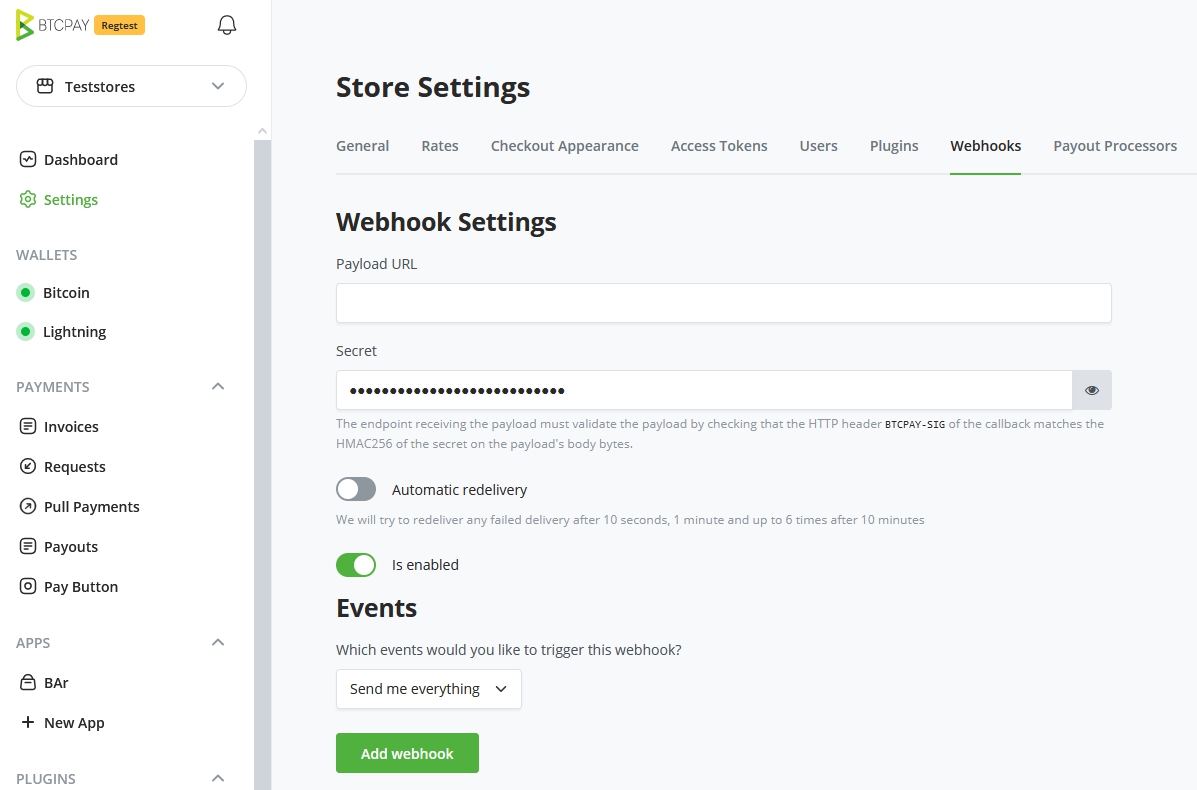This screenshot has height=790, width=1197.
Task: Select Invoices in the Payments section
Action: (x=70, y=426)
